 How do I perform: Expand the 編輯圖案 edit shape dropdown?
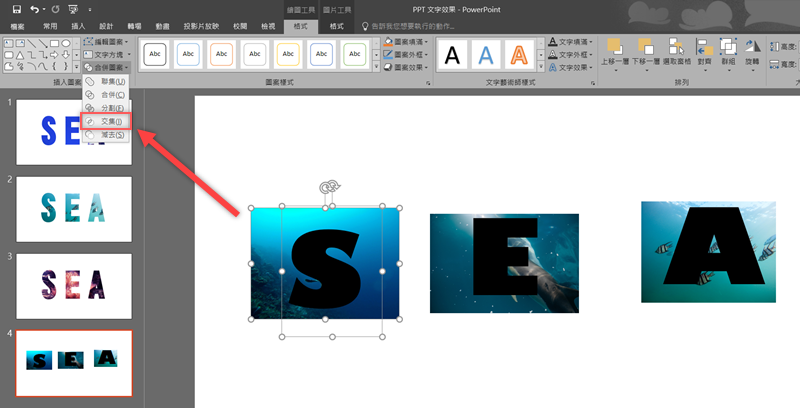point(107,41)
